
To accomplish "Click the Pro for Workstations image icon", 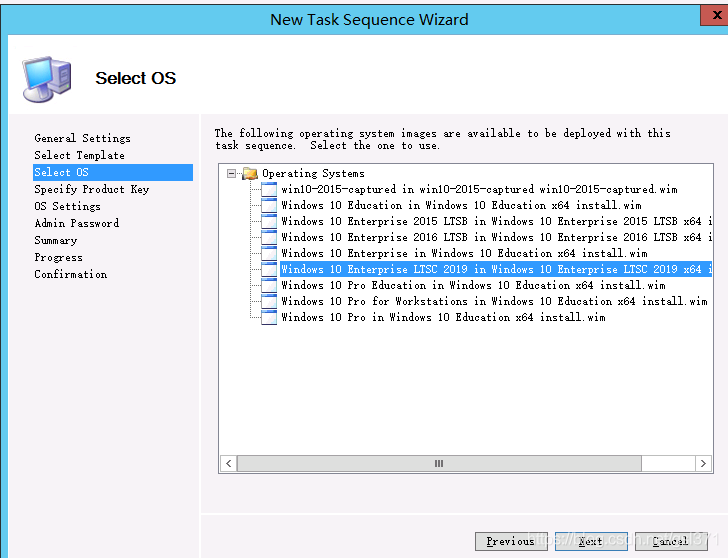I will 269,301.
